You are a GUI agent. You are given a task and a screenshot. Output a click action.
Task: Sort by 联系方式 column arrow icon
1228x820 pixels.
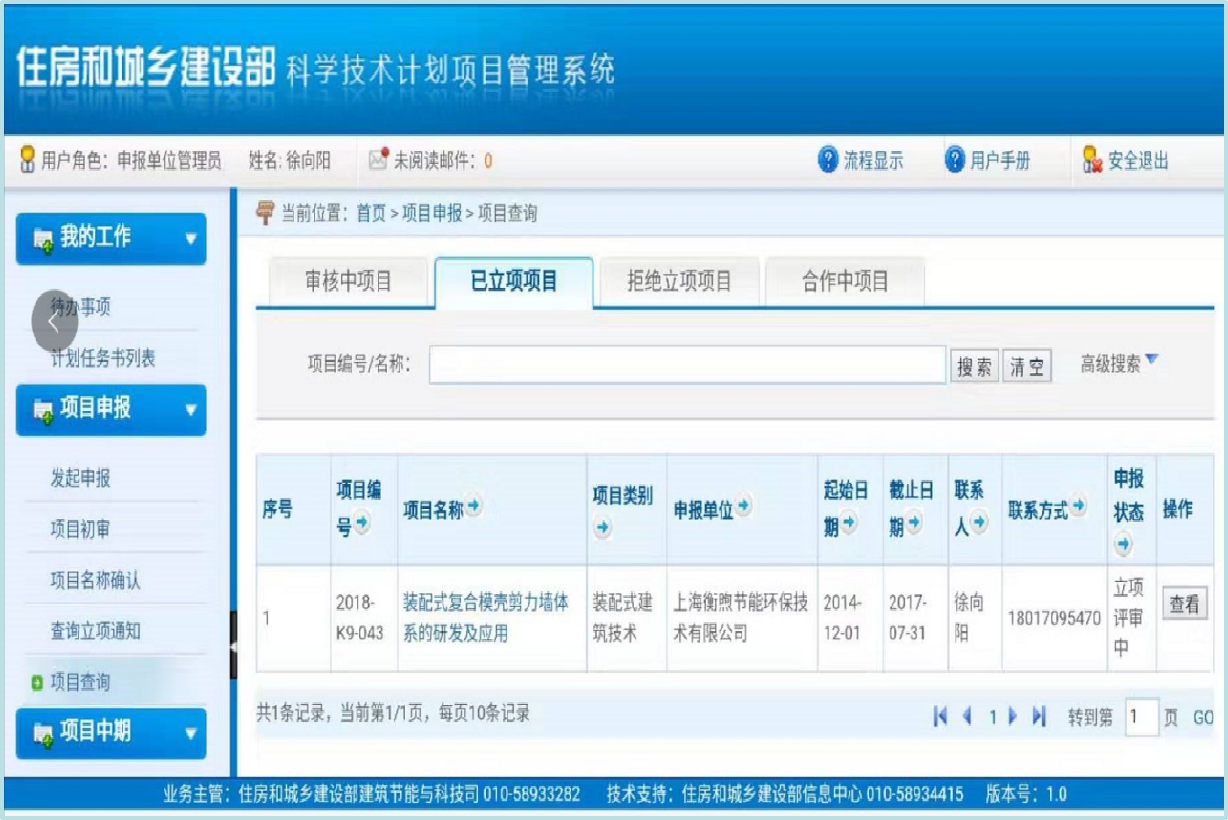(x=1078, y=507)
